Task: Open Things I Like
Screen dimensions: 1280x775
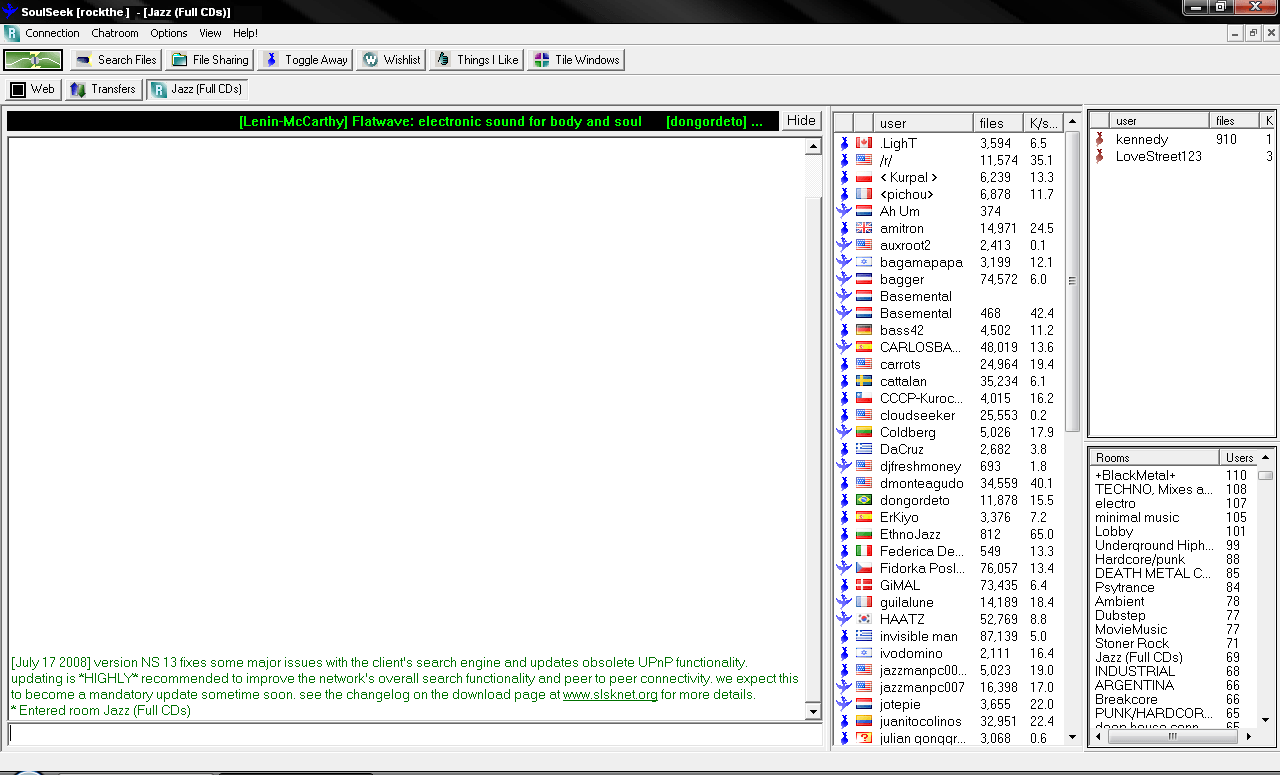Action: [477, 60]
